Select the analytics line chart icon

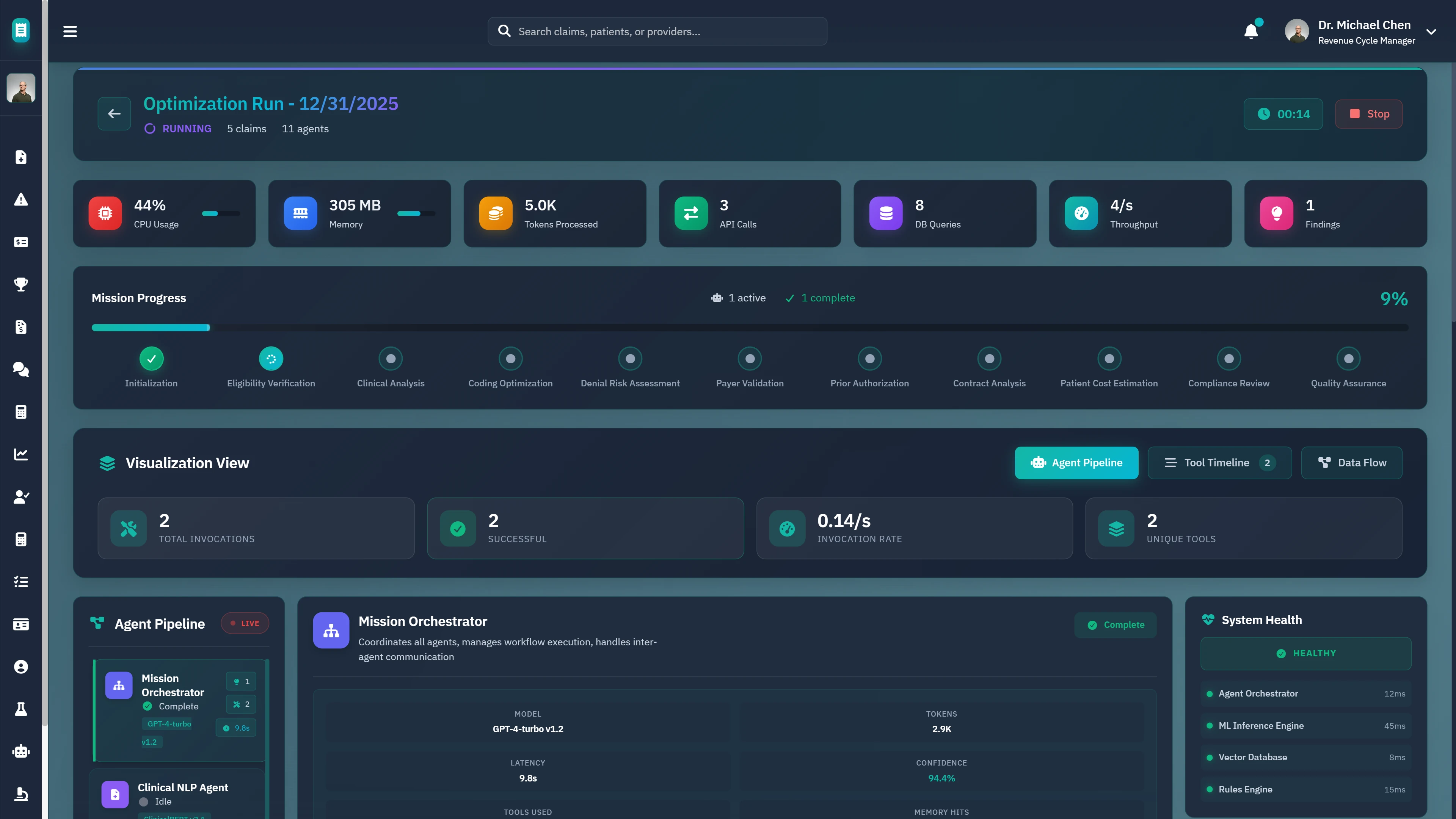click(x=21, y=453)
